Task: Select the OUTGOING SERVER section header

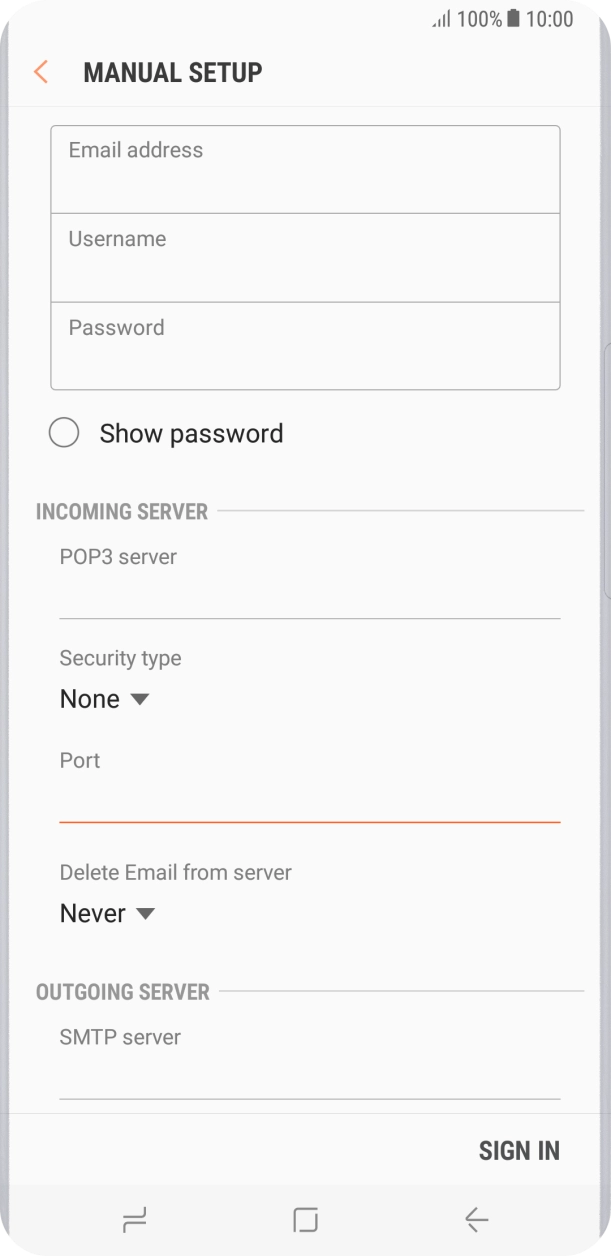Action: (123, 992)
